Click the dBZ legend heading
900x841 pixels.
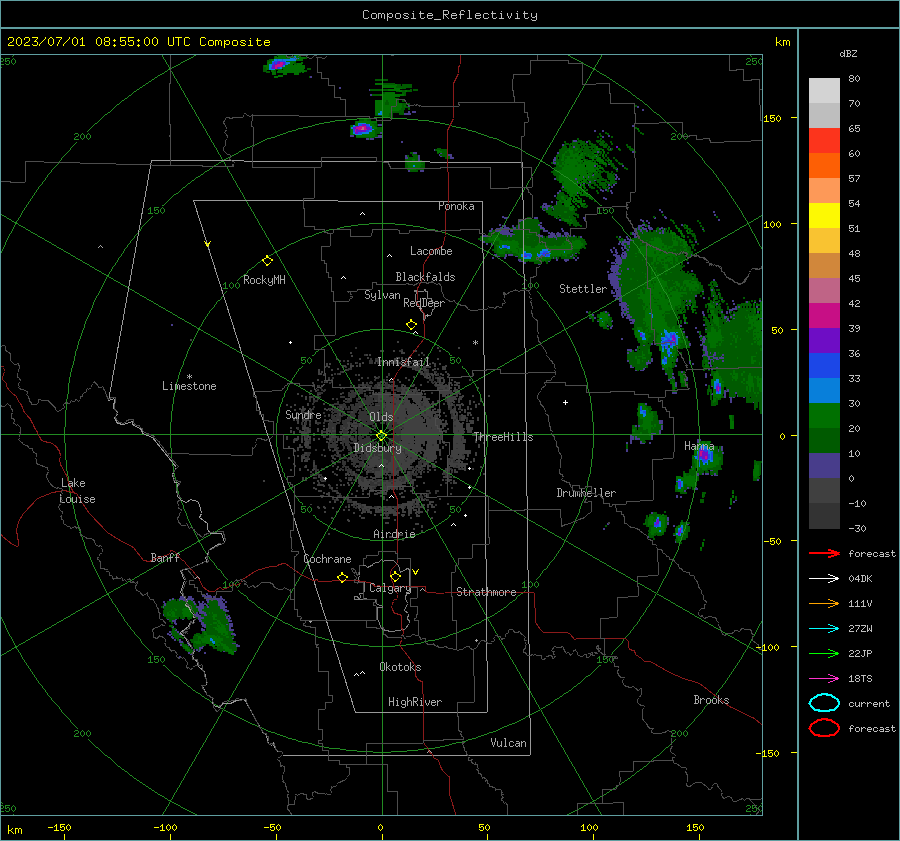(848, 53)
